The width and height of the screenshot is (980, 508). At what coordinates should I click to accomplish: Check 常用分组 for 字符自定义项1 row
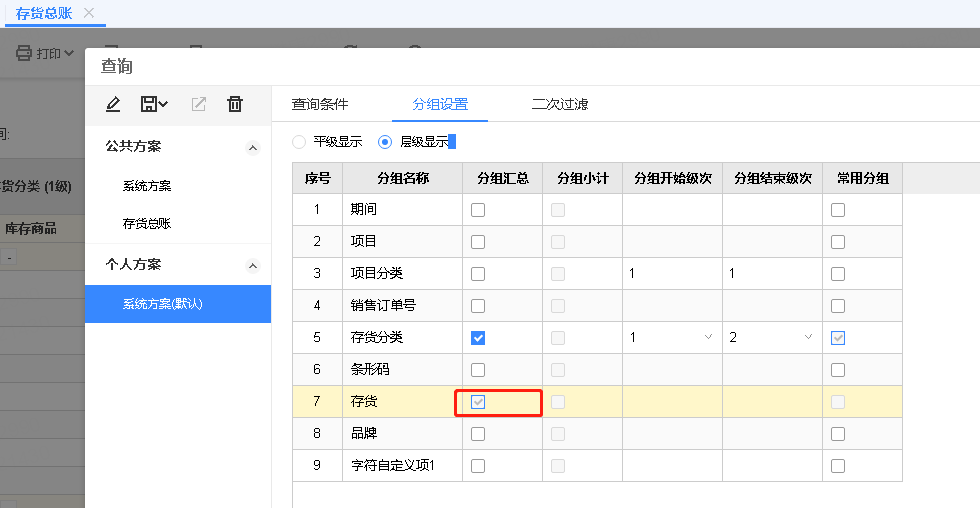[838, 466]
